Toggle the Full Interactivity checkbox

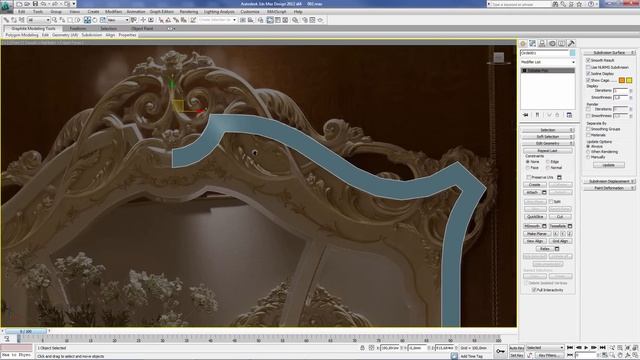point(534,290)
